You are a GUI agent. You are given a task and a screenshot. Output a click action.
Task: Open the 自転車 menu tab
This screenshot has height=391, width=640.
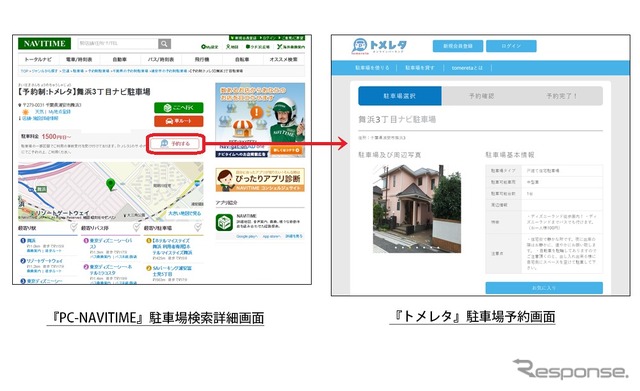point(242,60)
